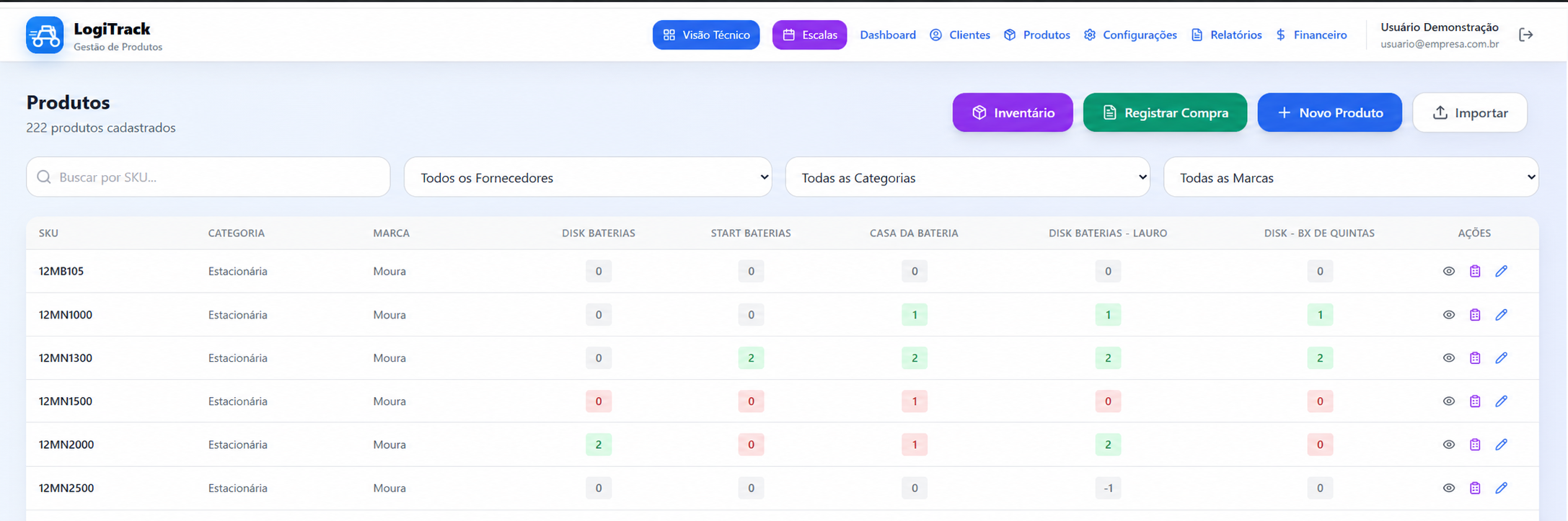View details of SKU 12MN1500
The image size is (1568, 521).
(1448, 401)
